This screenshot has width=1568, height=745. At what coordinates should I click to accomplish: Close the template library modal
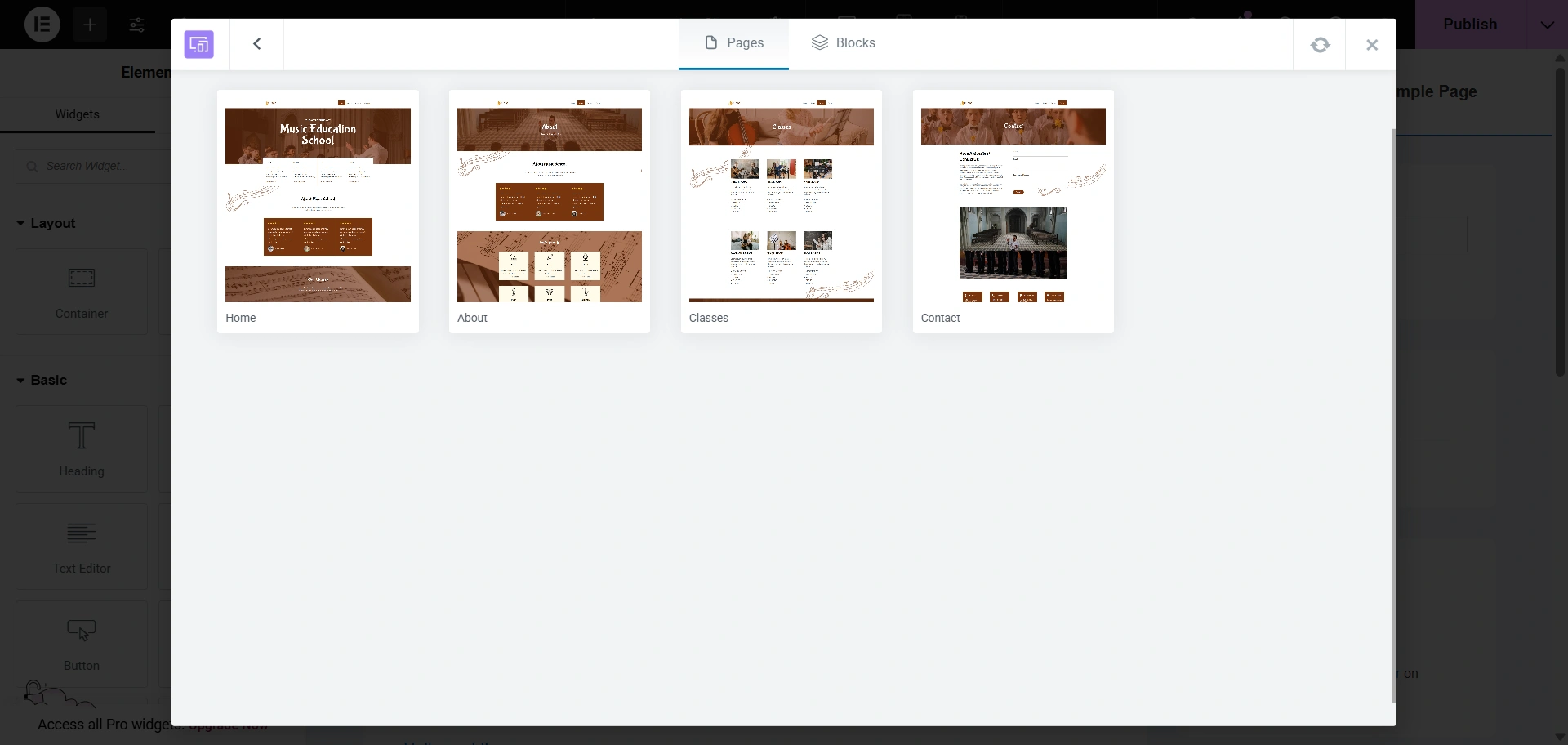tap(1372, 45)
